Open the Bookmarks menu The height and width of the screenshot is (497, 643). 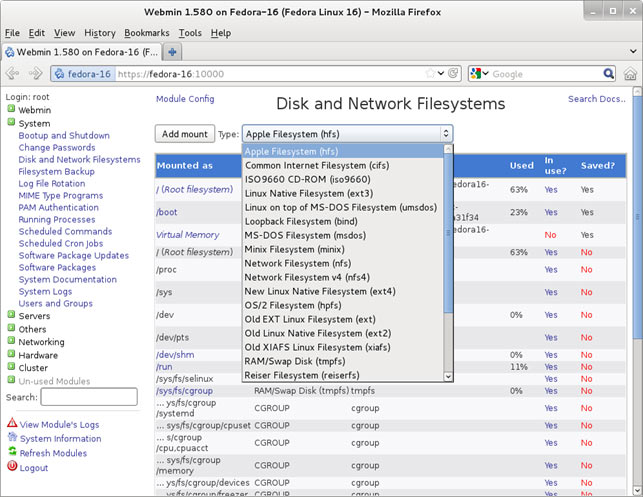tap(146, 33)
